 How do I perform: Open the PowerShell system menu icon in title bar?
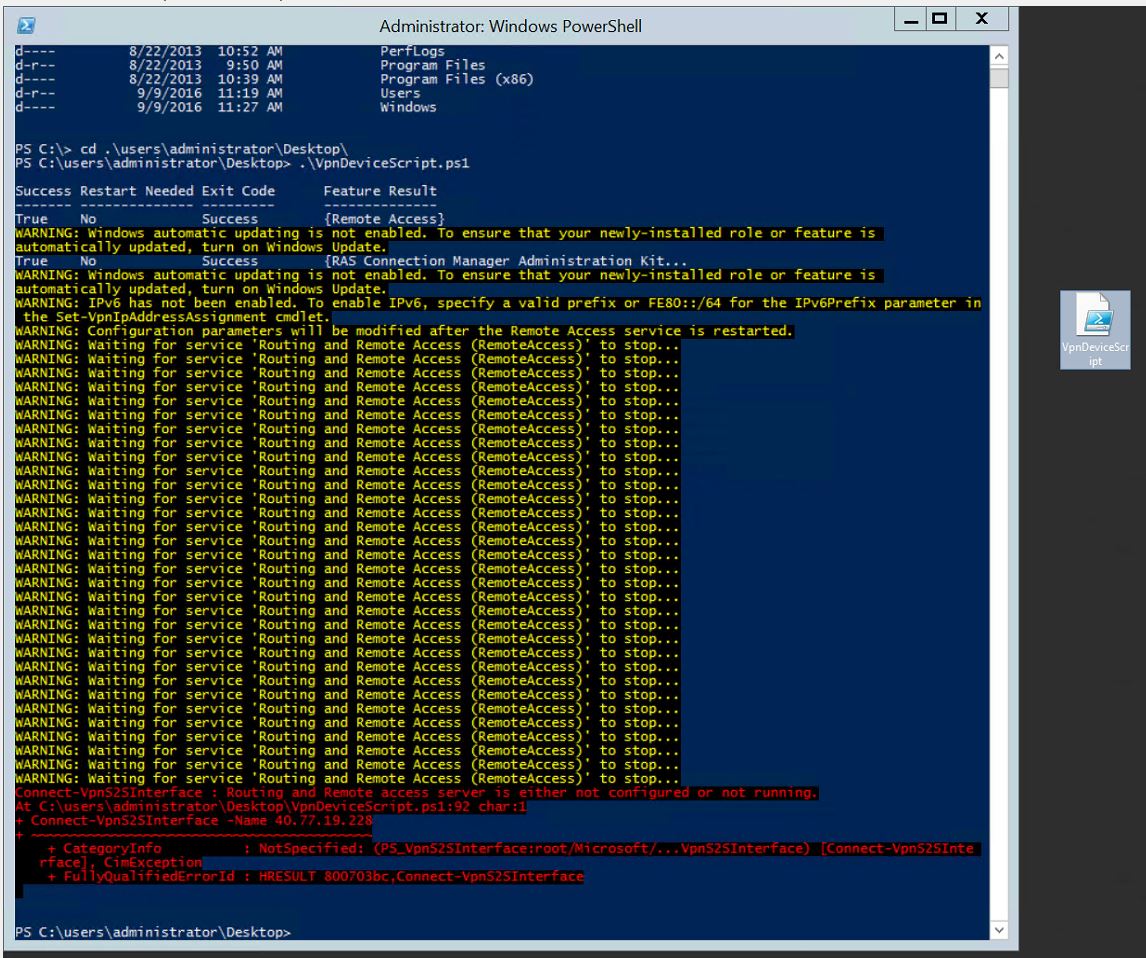[x=27, y=25]
